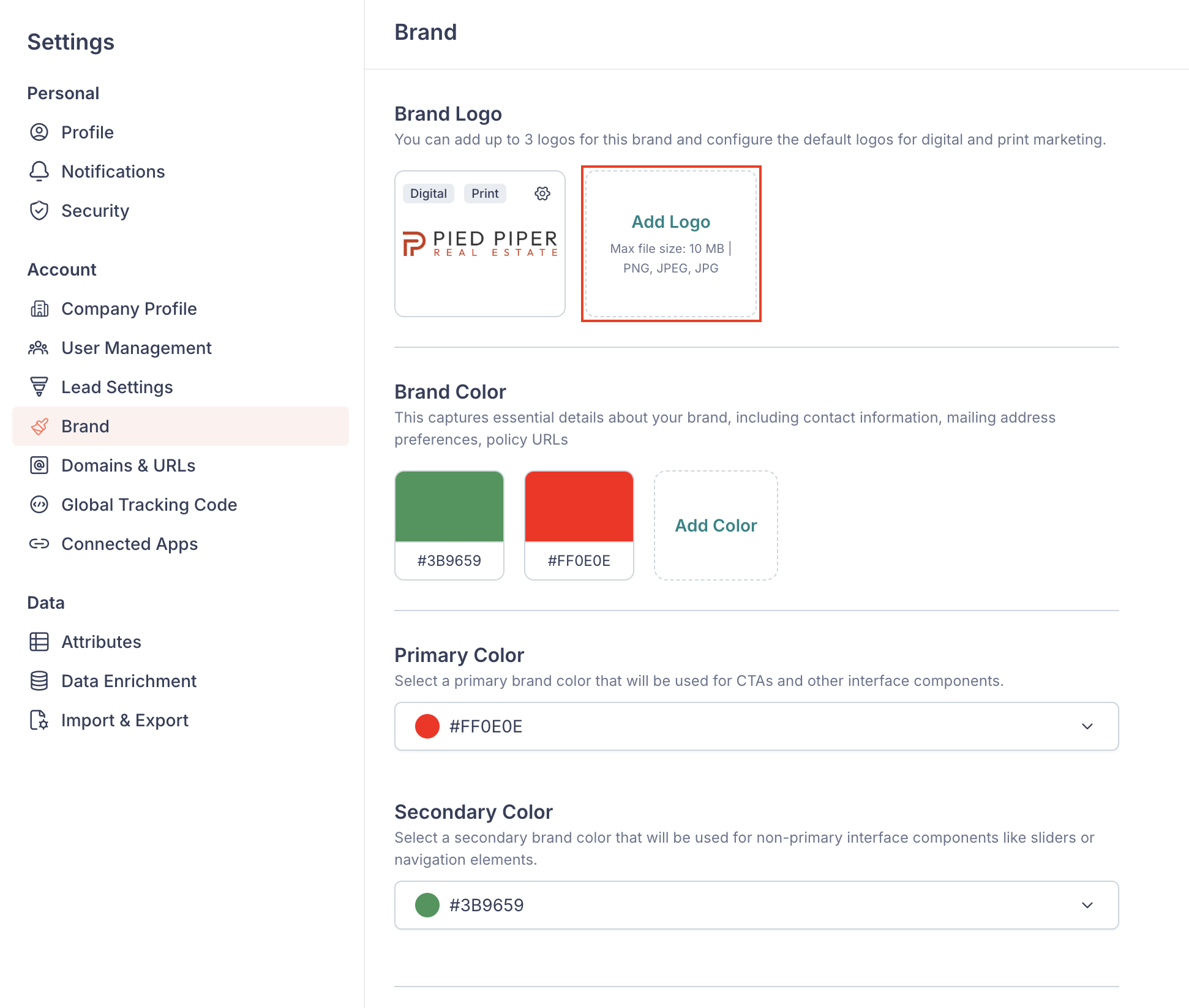
Task: Click the logo settings gear icon
Action: point(542,194)
